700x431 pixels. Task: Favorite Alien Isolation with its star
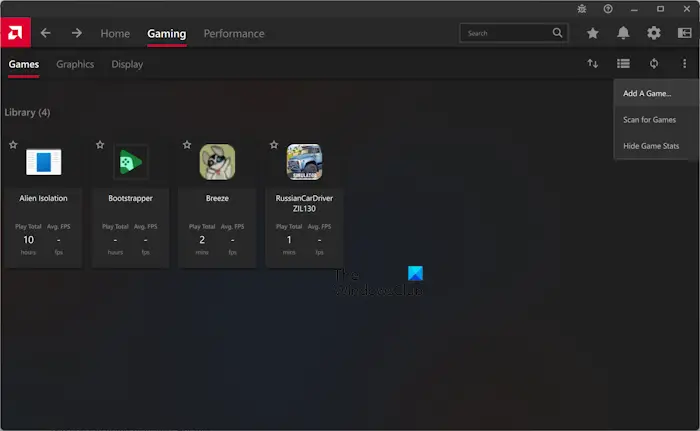(x=13, y=145)
